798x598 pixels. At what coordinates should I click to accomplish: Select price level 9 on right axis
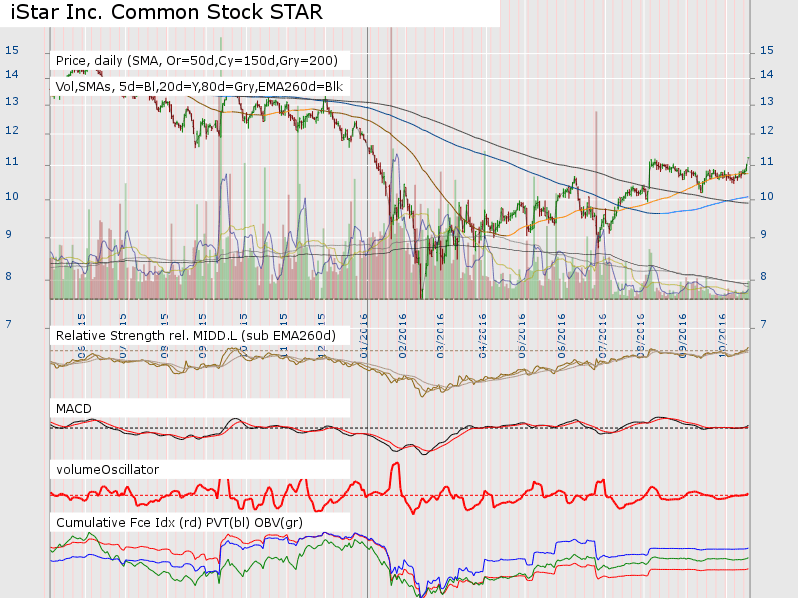[x=763, y=235]
